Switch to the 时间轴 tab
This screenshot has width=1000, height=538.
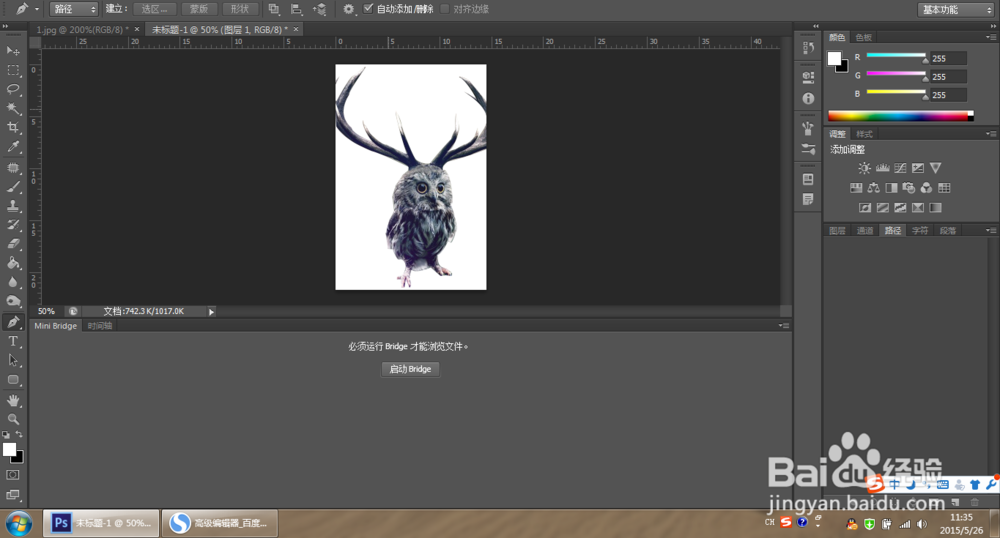coord(99,326)
